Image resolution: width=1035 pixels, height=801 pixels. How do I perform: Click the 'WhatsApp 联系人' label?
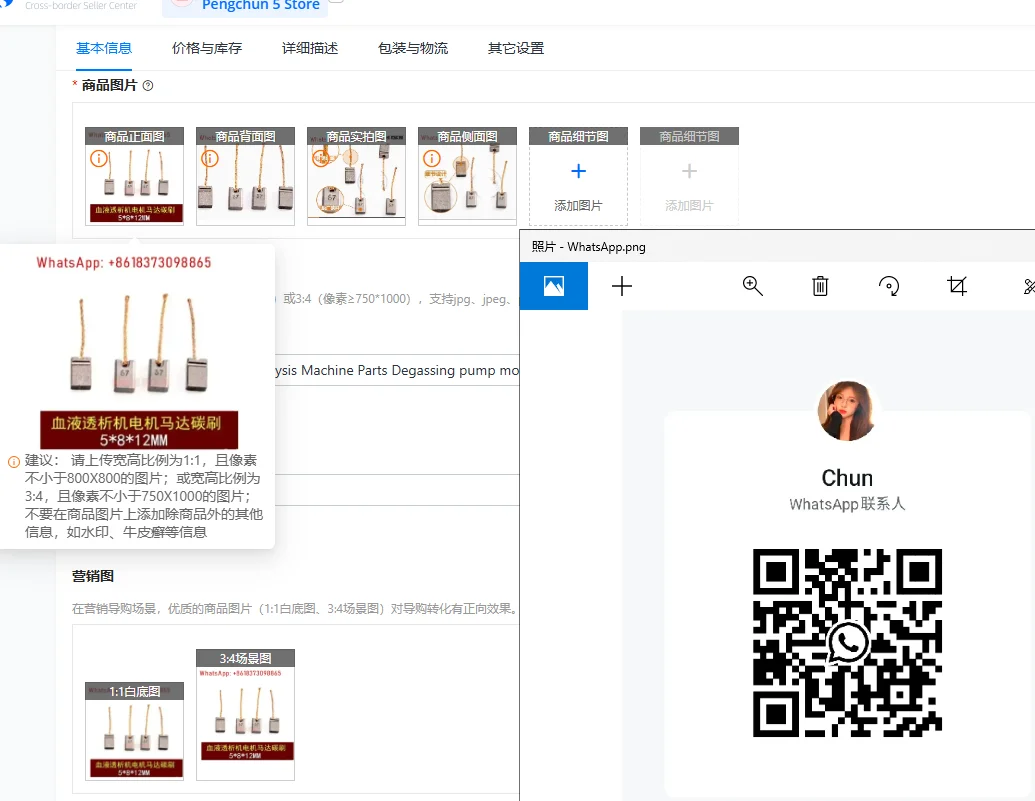pos(847,505)
